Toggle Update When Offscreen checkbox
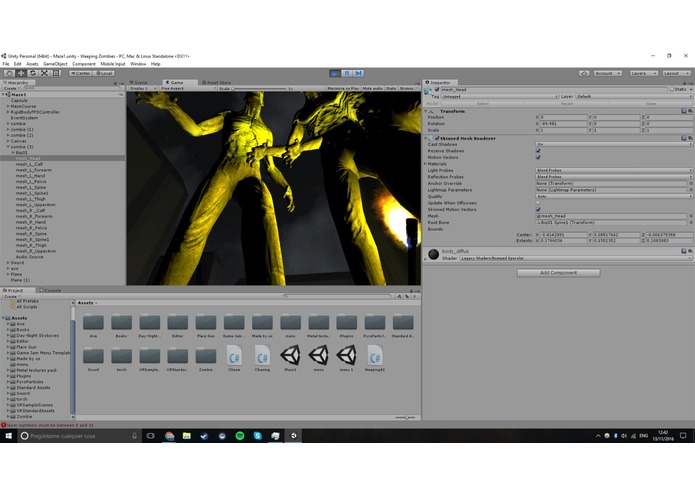The width and height of the screenshot is (695, 494). coord(538,203)
